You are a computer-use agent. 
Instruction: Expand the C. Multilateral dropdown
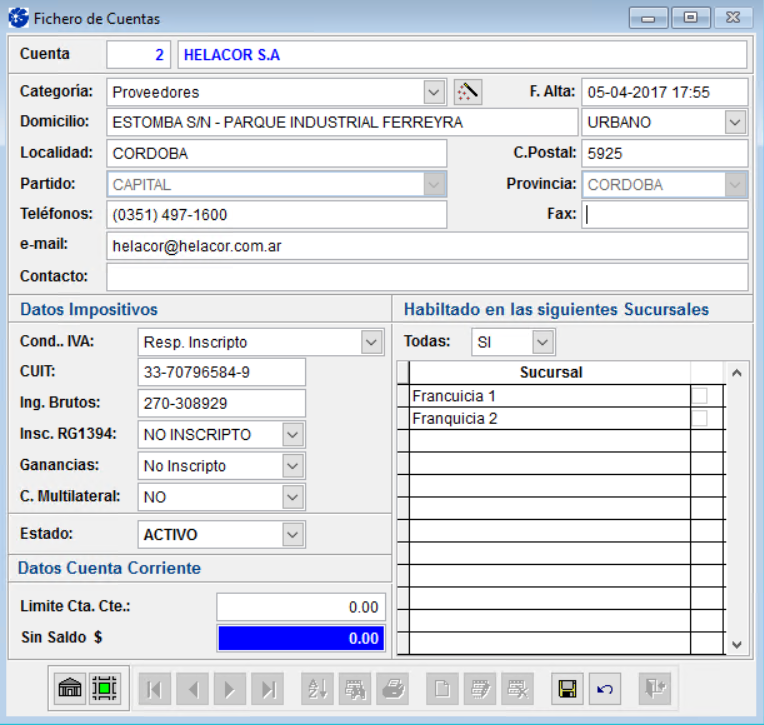(293, 497)
